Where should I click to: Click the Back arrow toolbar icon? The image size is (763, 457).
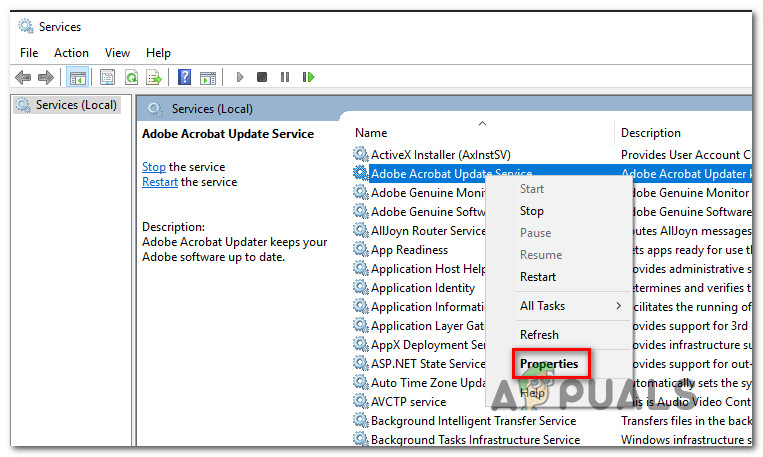coord(23,77)
